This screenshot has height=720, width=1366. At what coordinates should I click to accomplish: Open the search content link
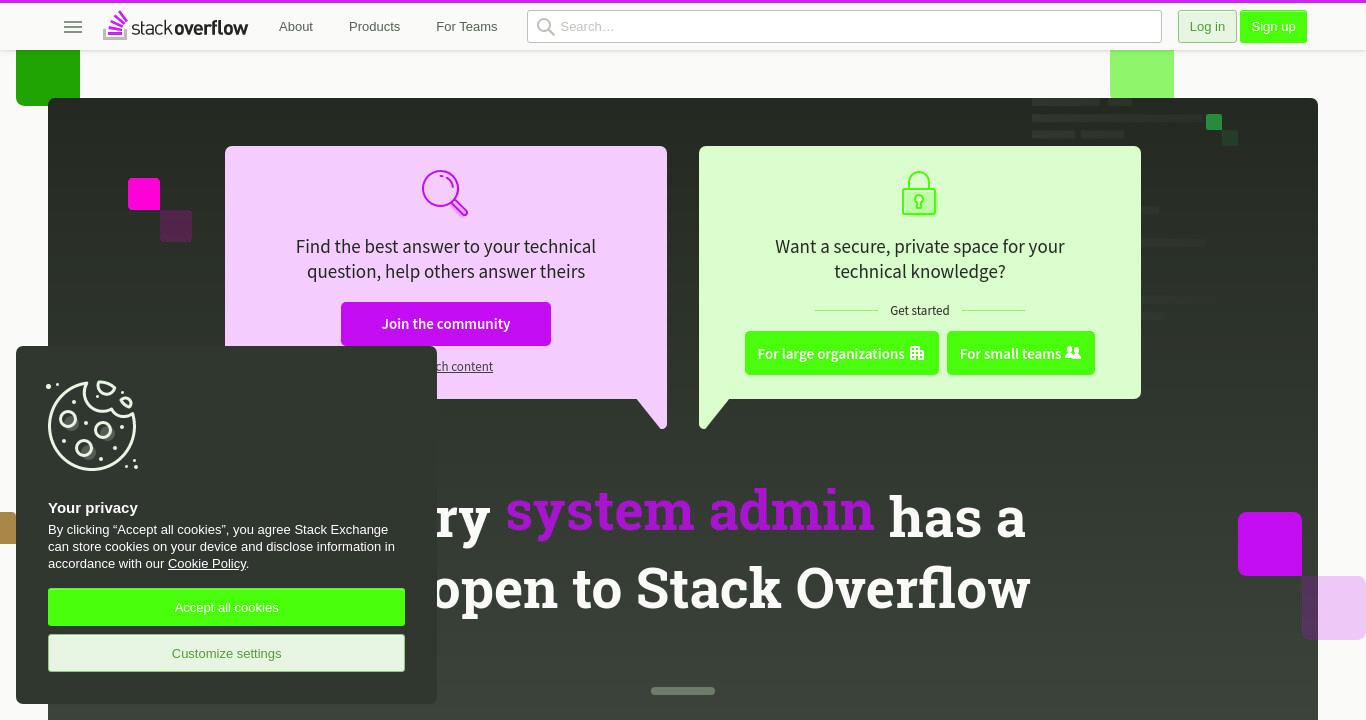point(464,367)
